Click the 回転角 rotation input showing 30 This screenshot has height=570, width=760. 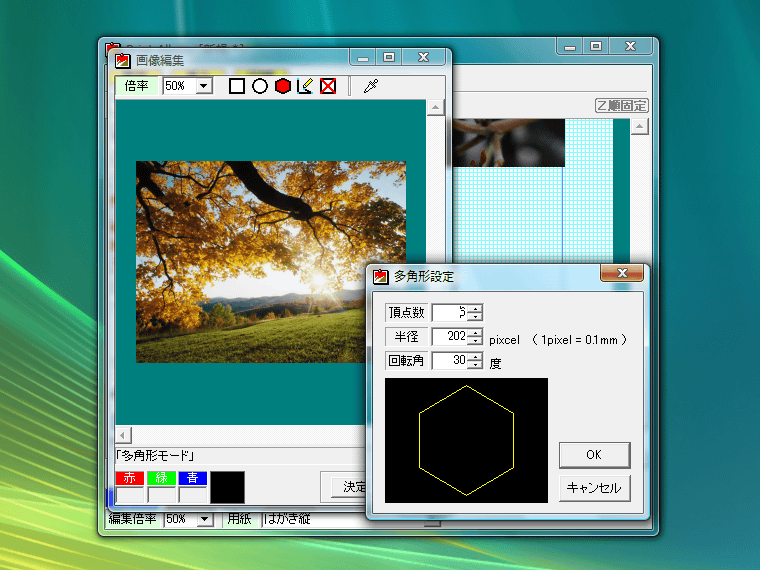[x=450, y=360]
